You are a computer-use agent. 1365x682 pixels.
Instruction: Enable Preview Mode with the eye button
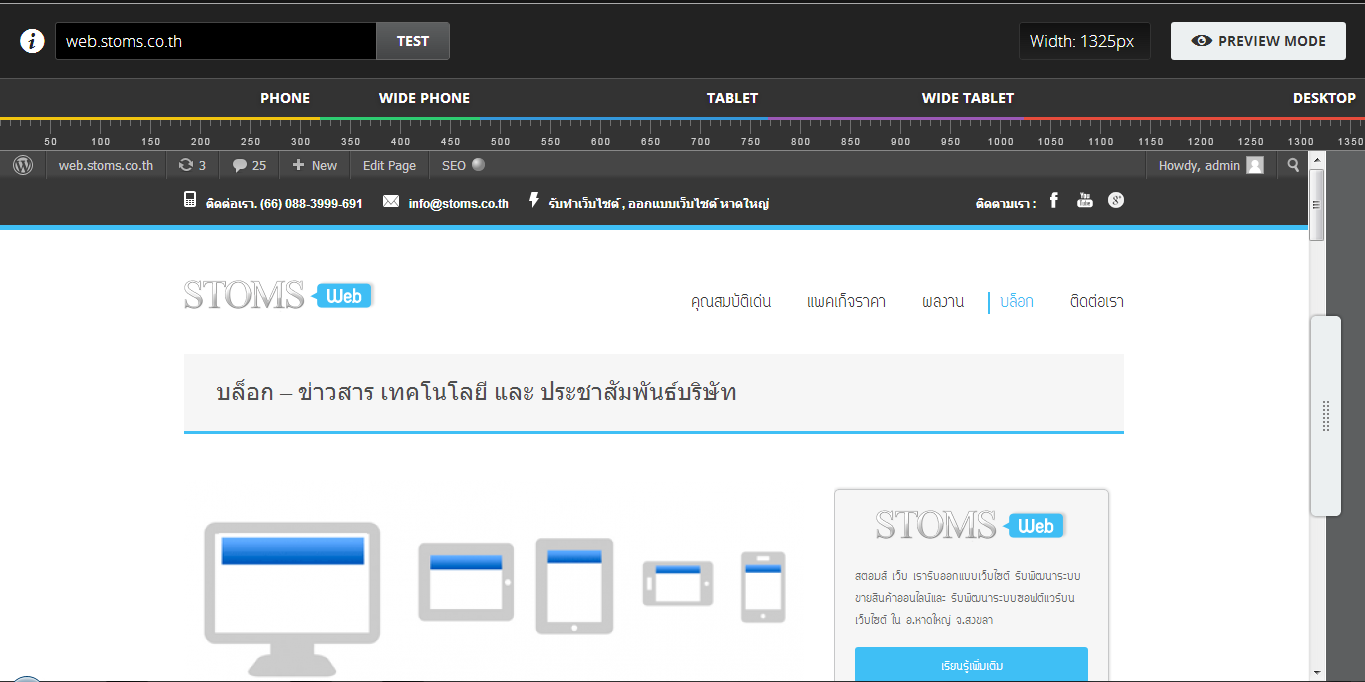pos(1258,40)
